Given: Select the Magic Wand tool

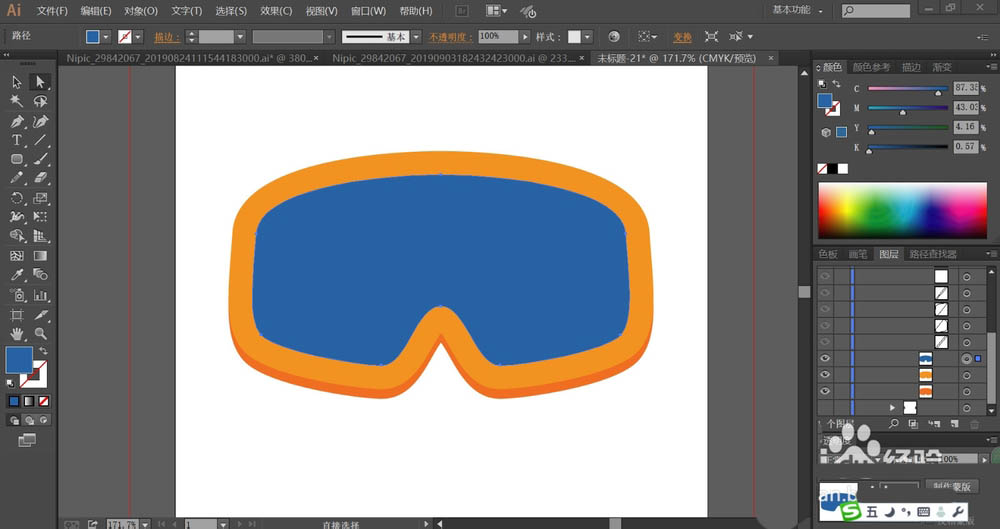Looking at the screenshot, I should [x=17, y=101].
